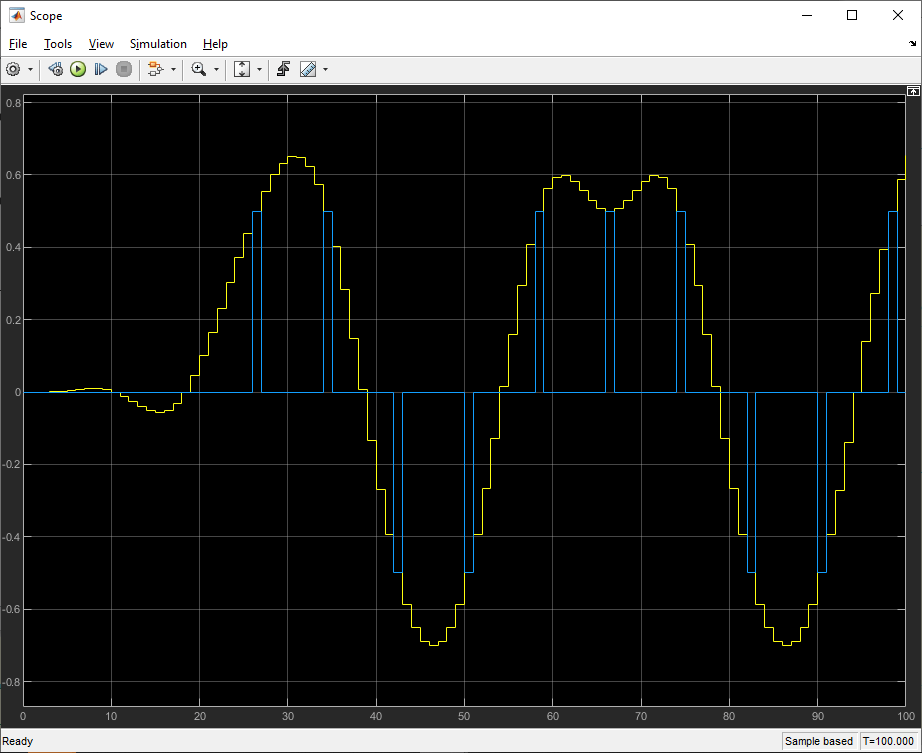The image size is (922, 753).
Task: Open the signal selector tool
Action: click(x=155, y=69)
